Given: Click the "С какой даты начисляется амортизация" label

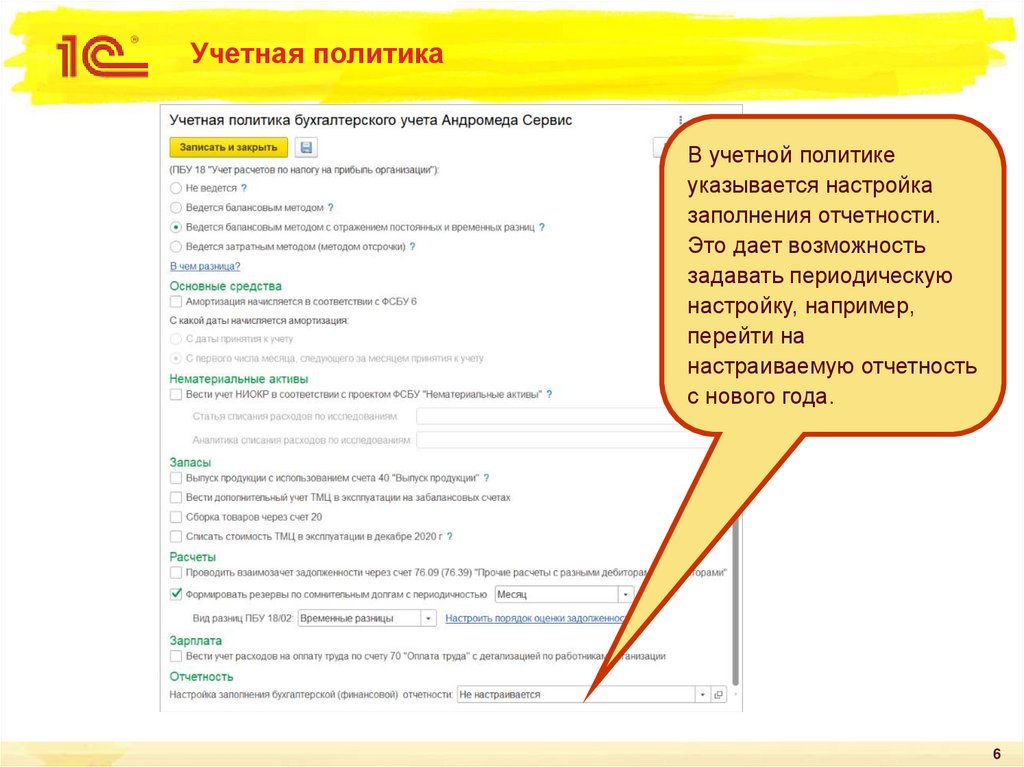Looking at the screenshot, I should pos(259,321).
